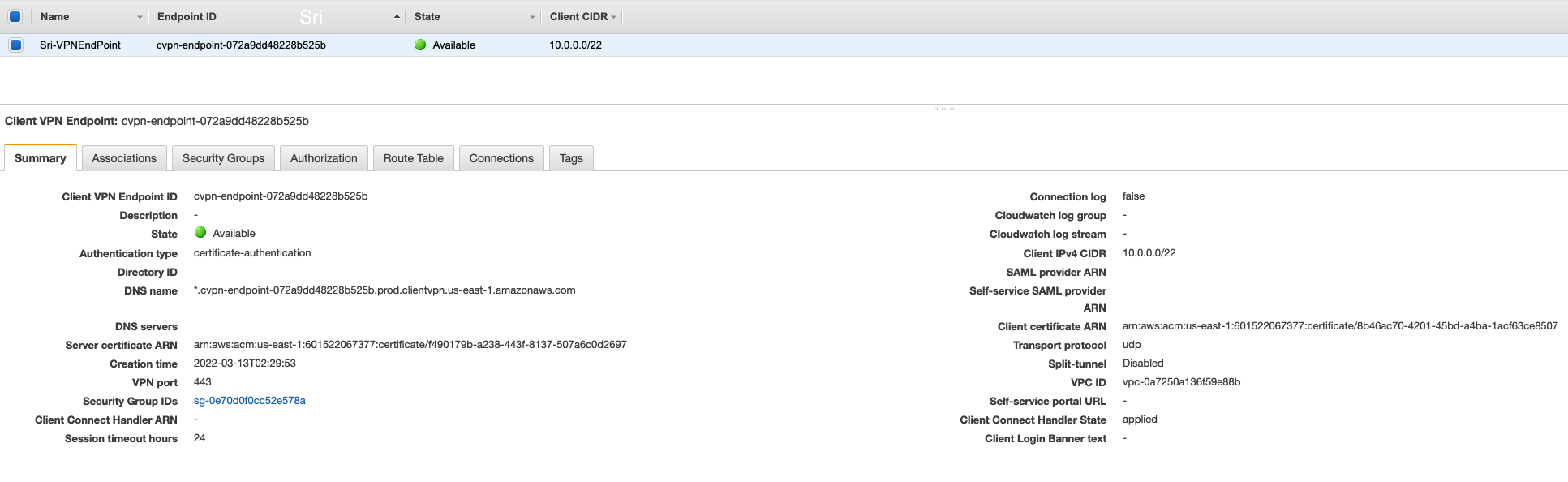
Task: Click the 10.0.0.0/22 cell in table row
Action: [576, 45]
